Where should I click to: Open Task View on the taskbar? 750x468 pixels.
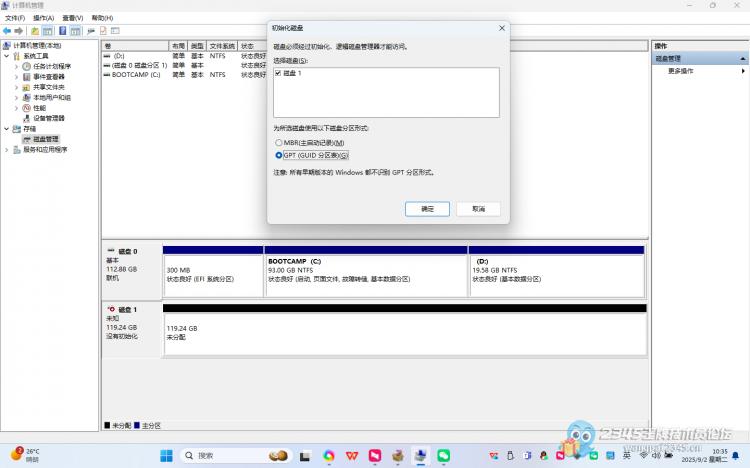[x=305, y=456]
